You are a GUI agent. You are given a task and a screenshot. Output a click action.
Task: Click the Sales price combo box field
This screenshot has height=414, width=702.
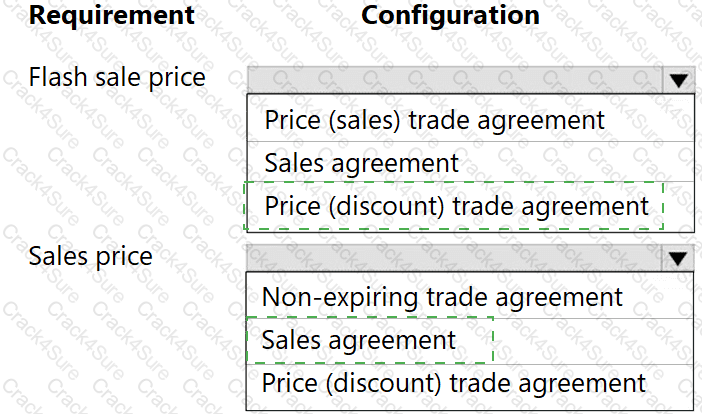[x=454, y=259]
